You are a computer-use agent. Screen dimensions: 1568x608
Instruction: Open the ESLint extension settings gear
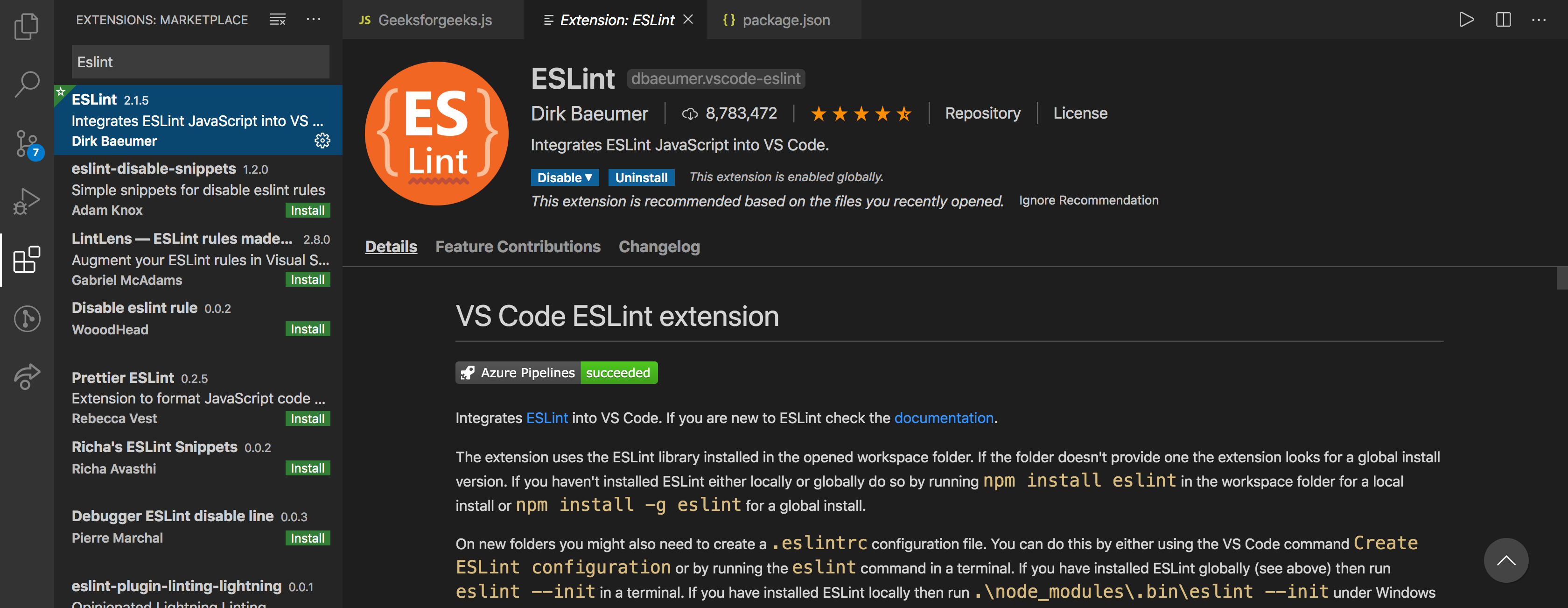click(x=322, y=140)
